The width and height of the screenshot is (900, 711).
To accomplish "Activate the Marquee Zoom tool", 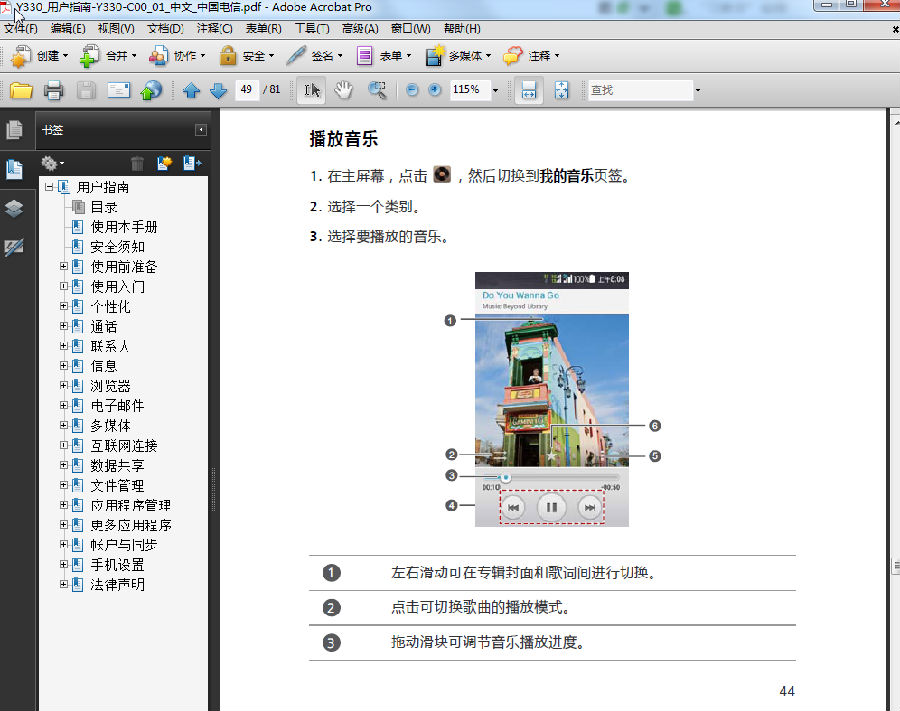I will 376,90.
